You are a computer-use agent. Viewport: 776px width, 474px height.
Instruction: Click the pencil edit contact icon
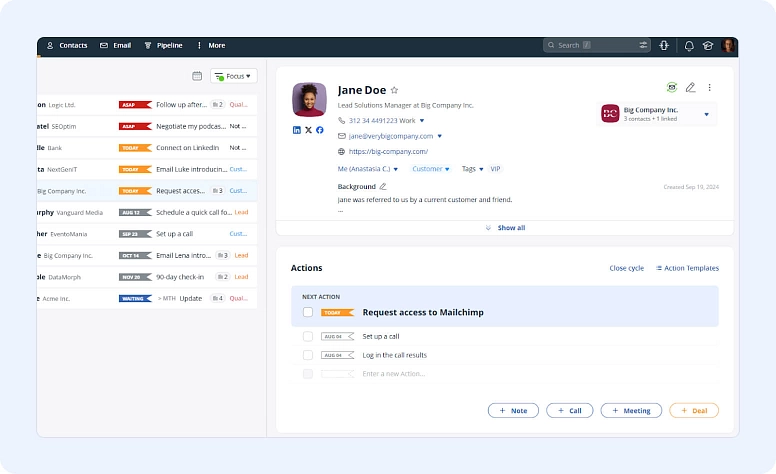coord(690,88)
